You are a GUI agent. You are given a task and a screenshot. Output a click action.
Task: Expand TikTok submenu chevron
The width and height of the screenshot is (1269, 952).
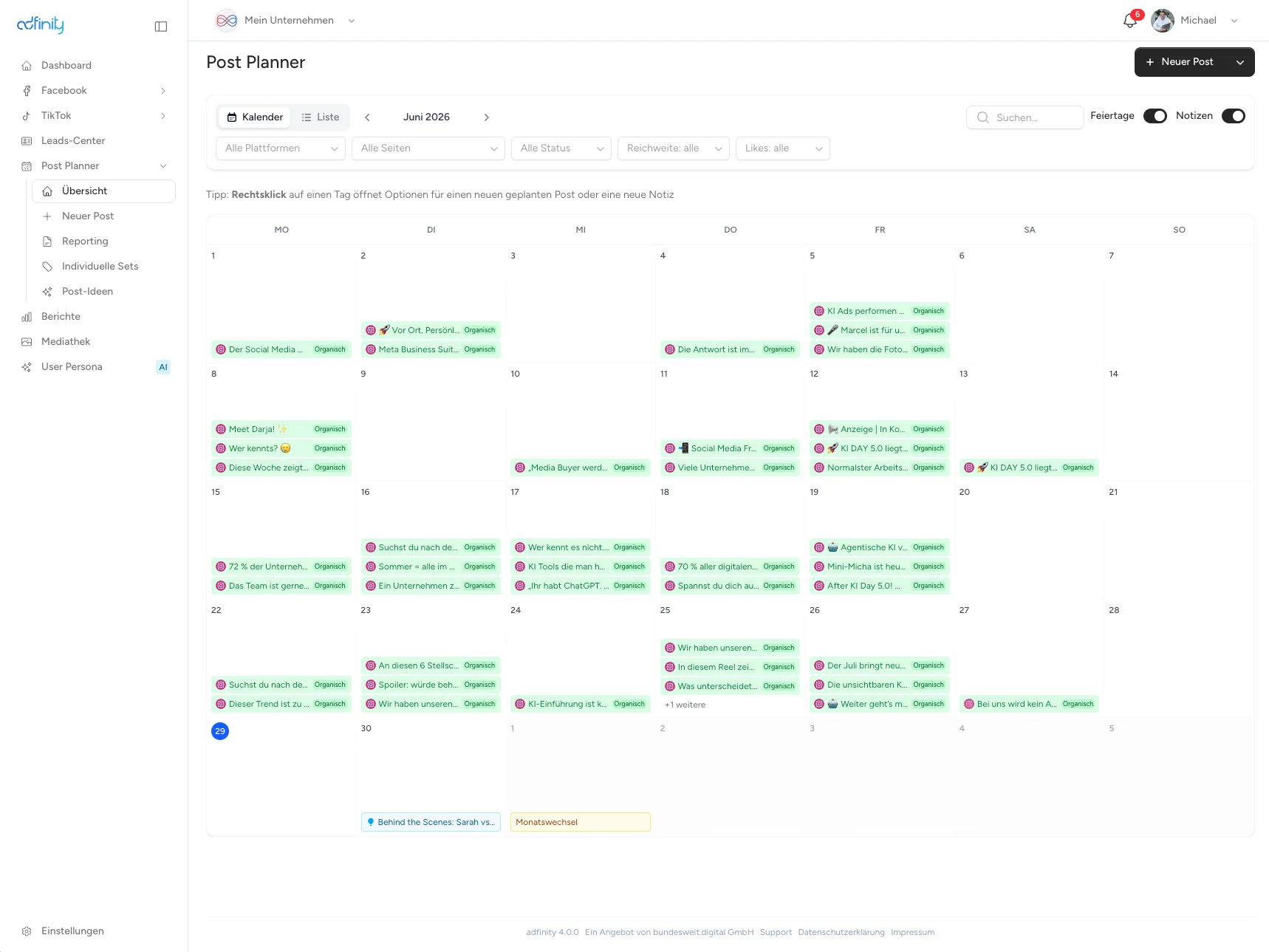click(x=163, y=116)
